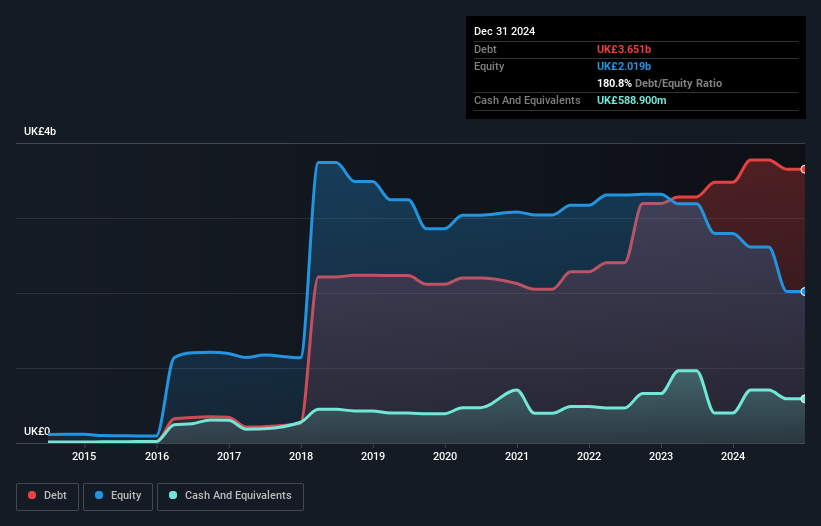Click the 2023 x-axis label
This screenshot has height=526, width=821.
(661, 456)
